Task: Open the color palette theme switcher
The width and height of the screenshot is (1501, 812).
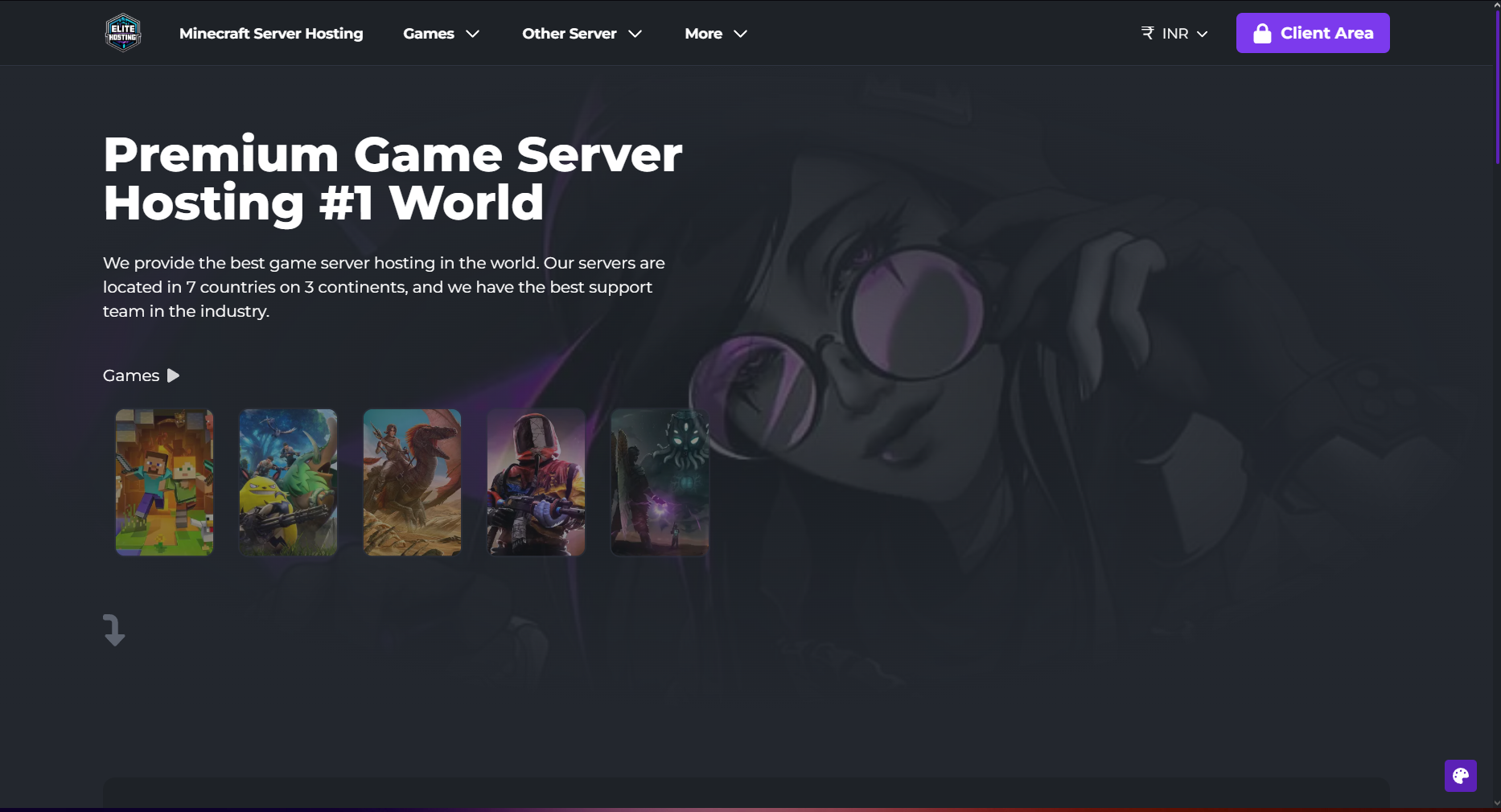Action: point(1460,776)
